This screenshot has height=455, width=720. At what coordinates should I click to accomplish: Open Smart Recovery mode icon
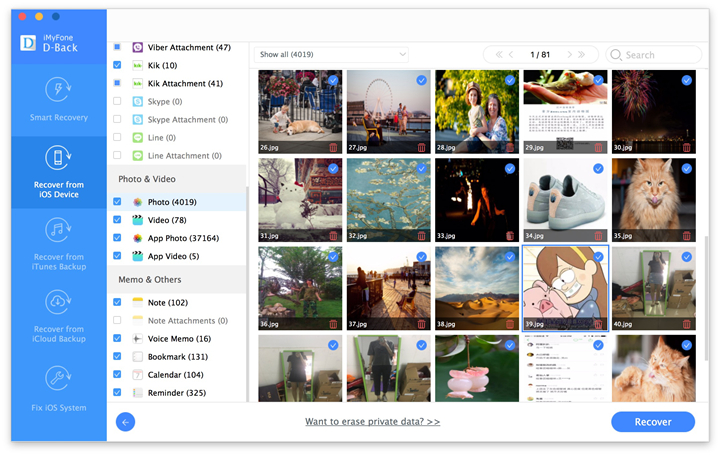pos(58,90)
